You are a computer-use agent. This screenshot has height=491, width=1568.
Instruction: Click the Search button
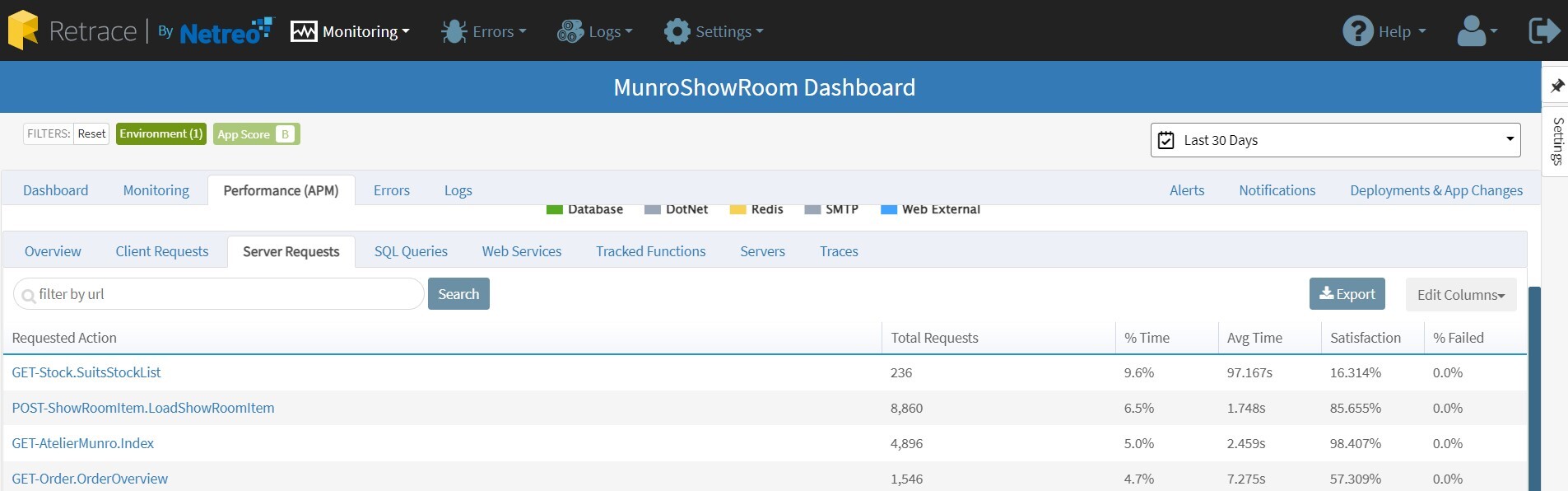point(458,294)
